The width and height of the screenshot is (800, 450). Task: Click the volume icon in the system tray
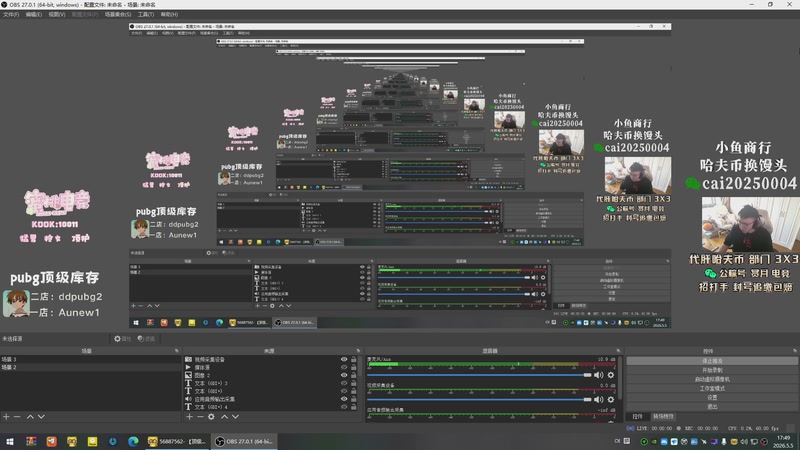coord(744,442)
